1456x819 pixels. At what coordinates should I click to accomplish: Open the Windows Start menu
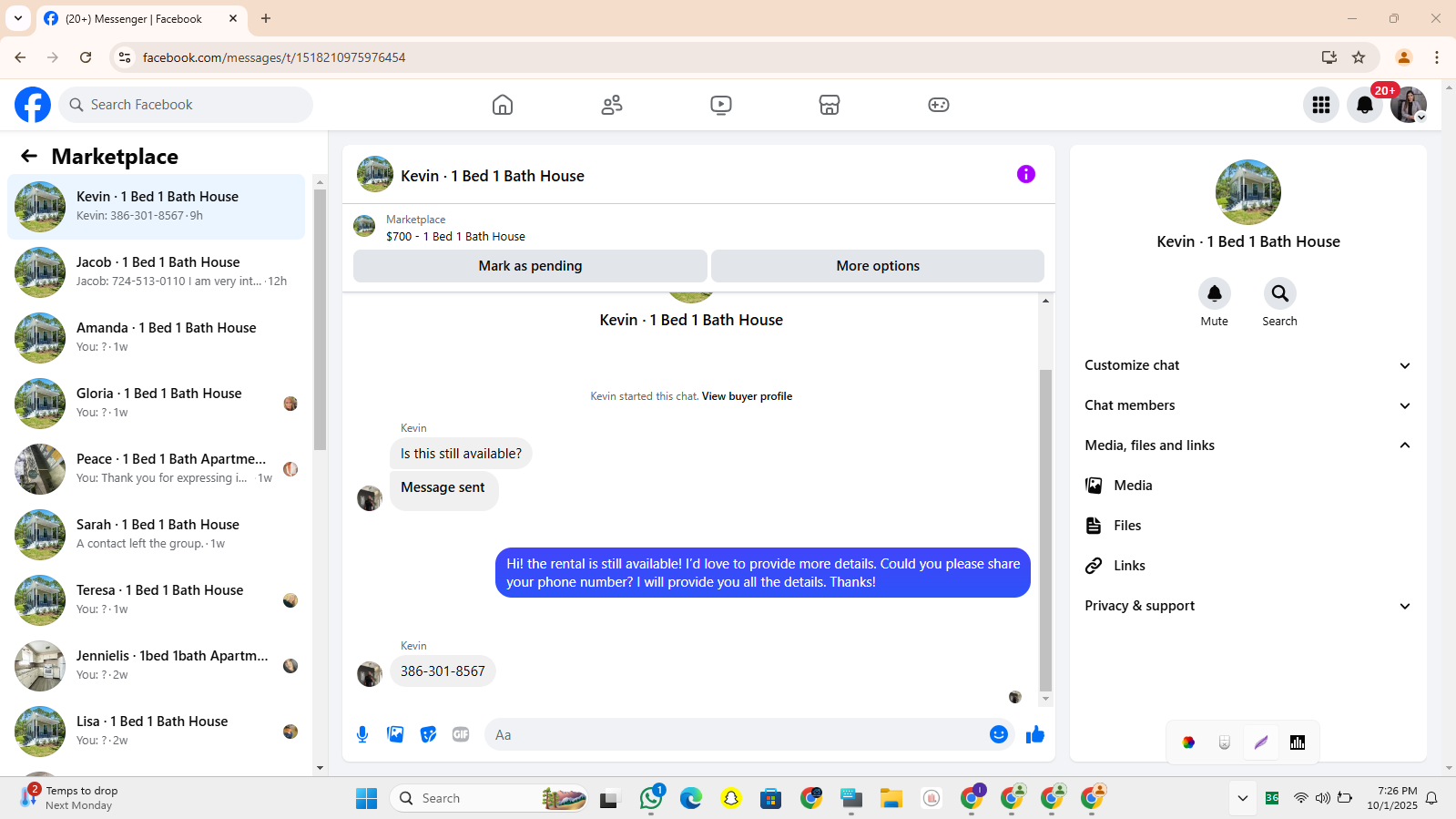tap(367, 798)
